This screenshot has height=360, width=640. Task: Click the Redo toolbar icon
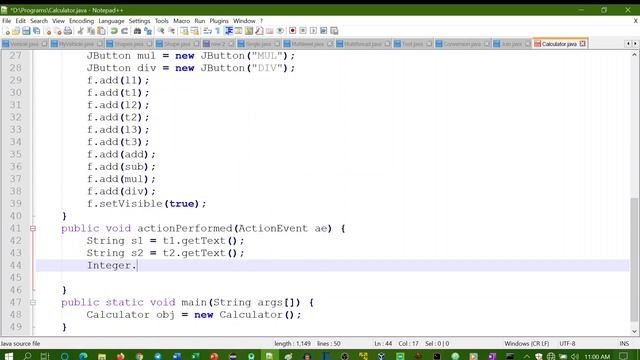[x=124, y=31]
